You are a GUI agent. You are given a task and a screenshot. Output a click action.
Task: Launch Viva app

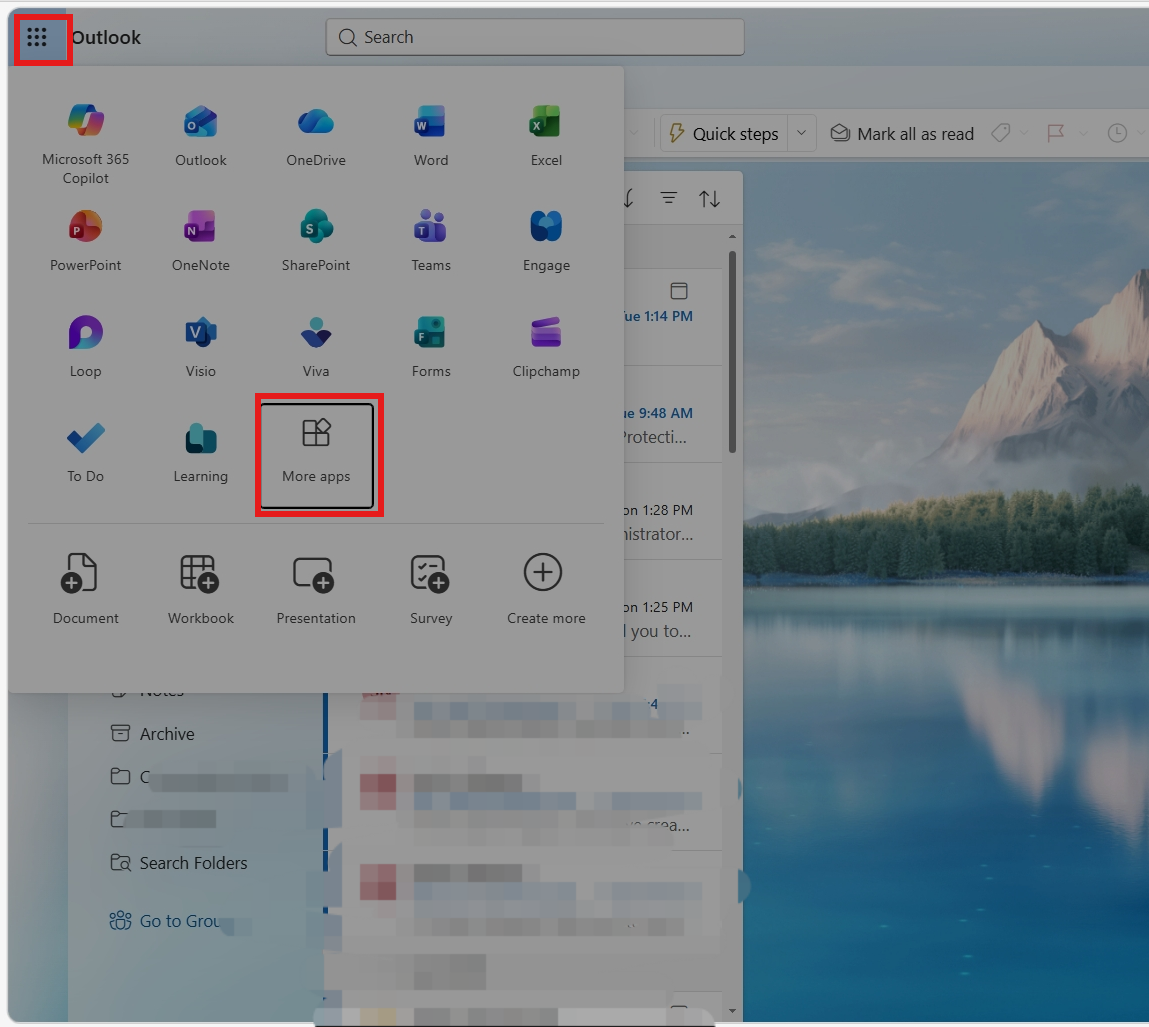(316, 346)
